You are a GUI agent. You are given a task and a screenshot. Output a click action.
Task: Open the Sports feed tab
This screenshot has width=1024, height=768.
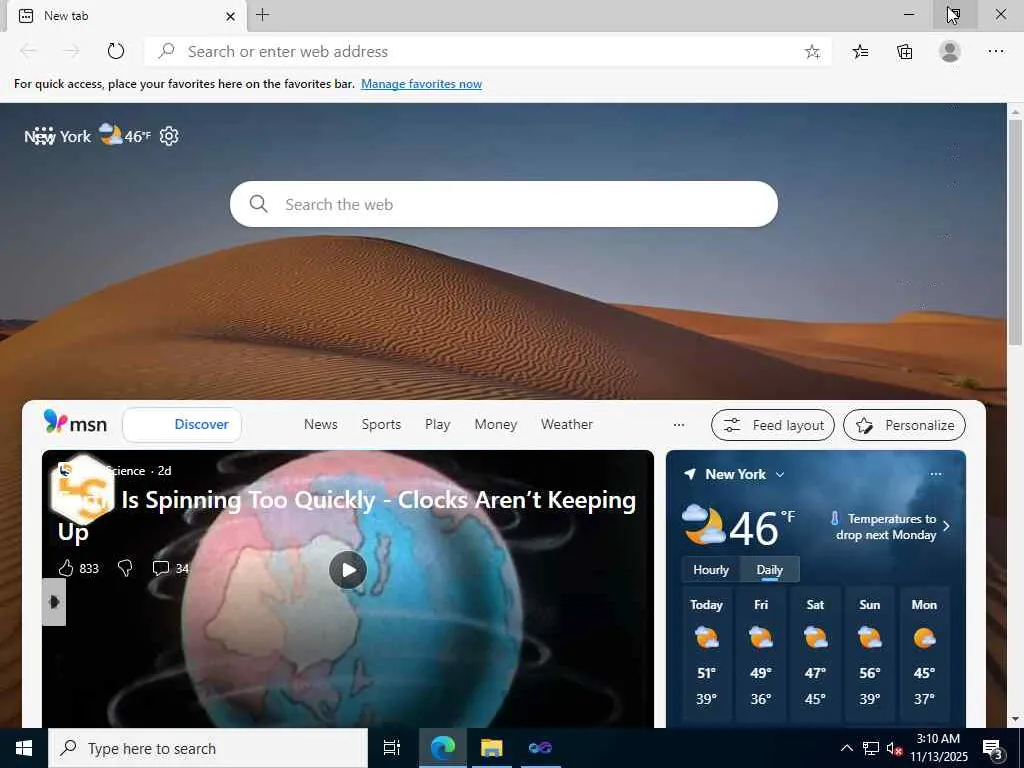click(381, 424)
